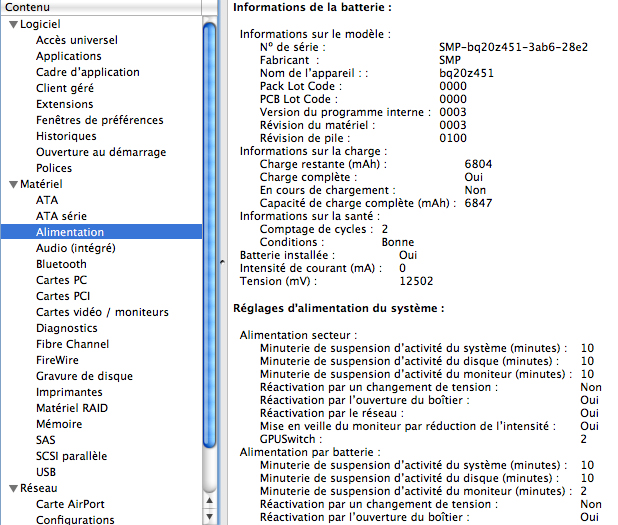Click Informations sur la santé label
The height and width of the screenshot is (525, 618).
tap(310, 216)
